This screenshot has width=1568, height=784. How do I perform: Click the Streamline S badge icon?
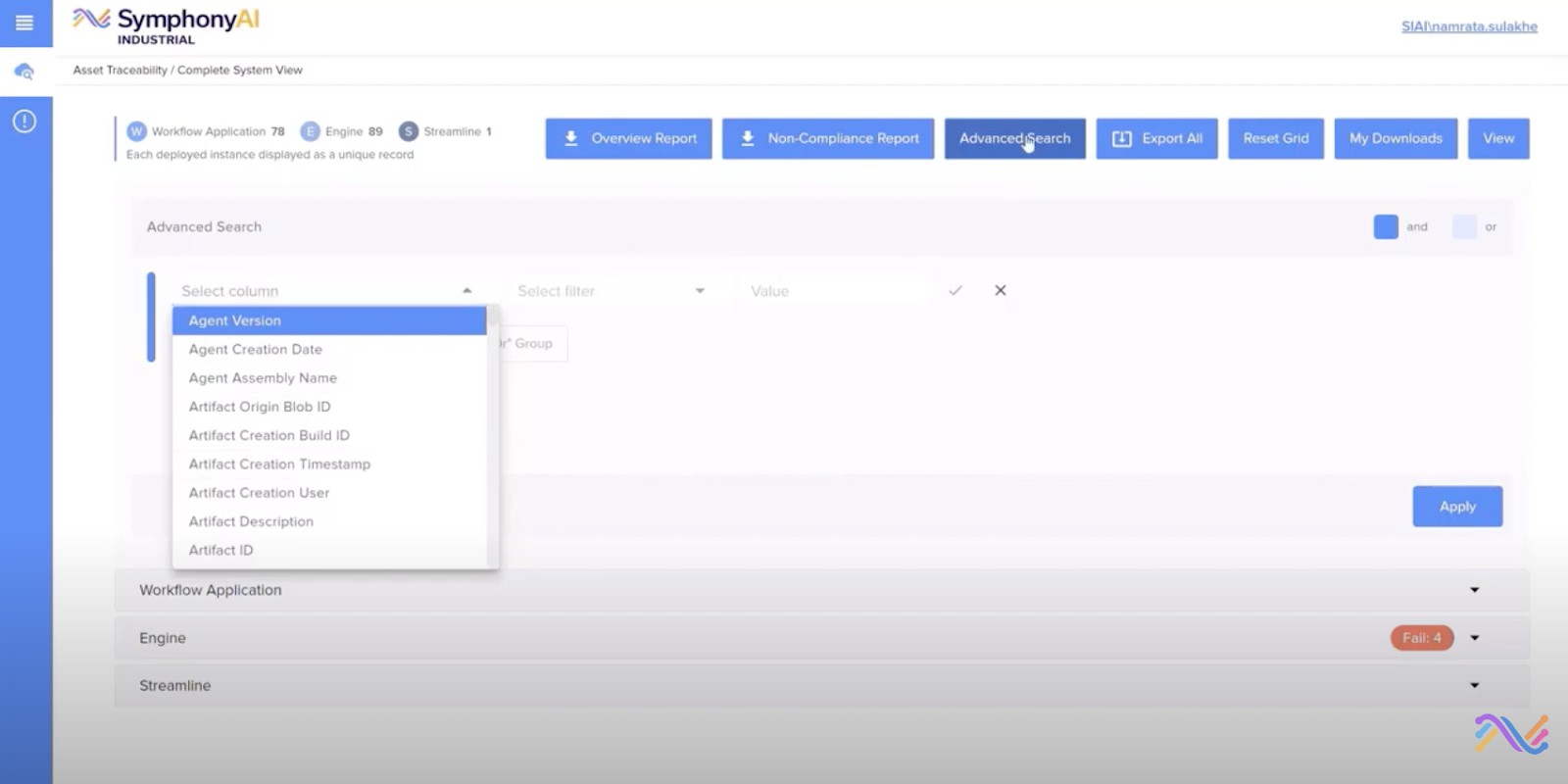[x=409, y=131]
